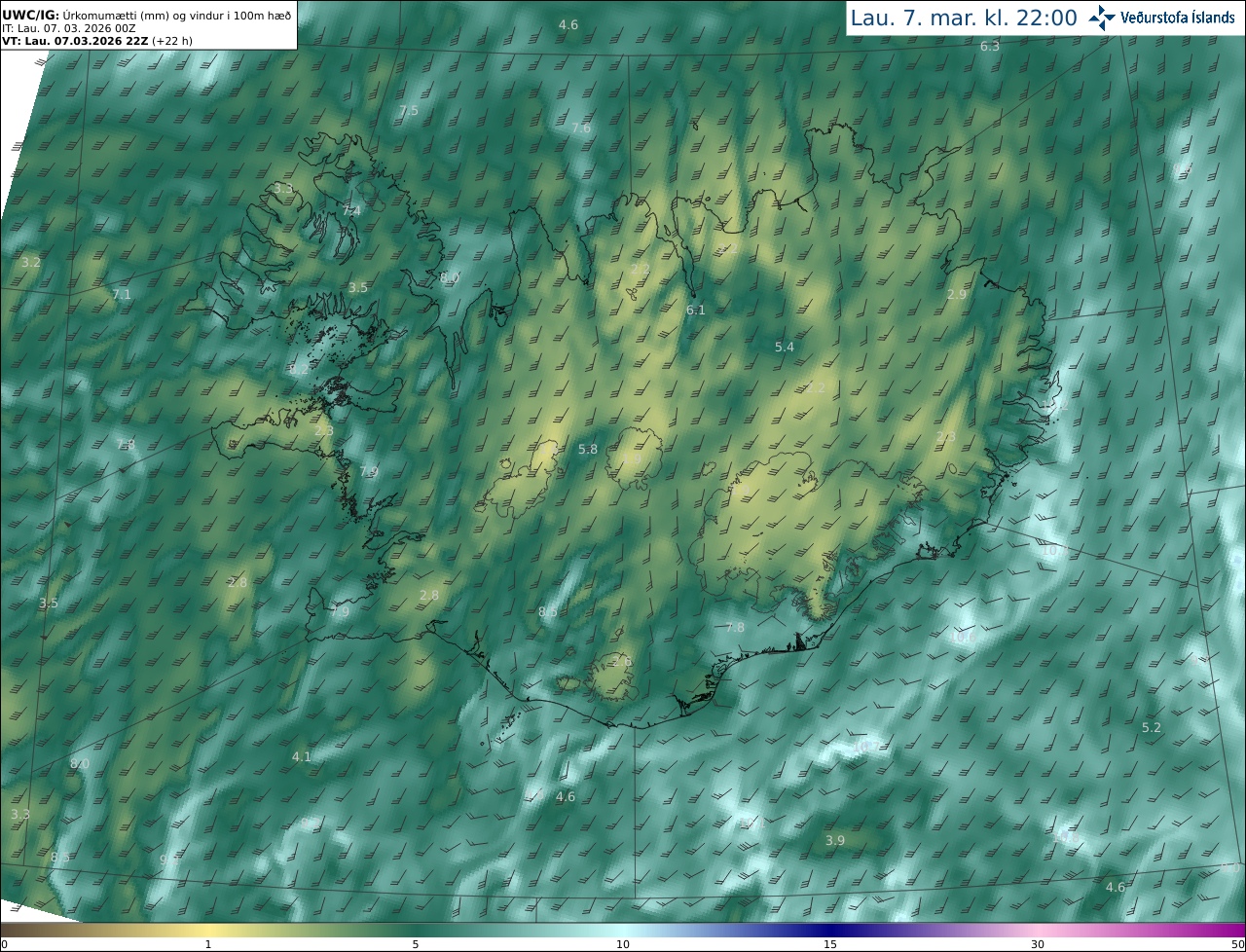
Task: Click the "UWC/IG: Úrkomumætti (mm)" title line
Action: coord(146,16)
